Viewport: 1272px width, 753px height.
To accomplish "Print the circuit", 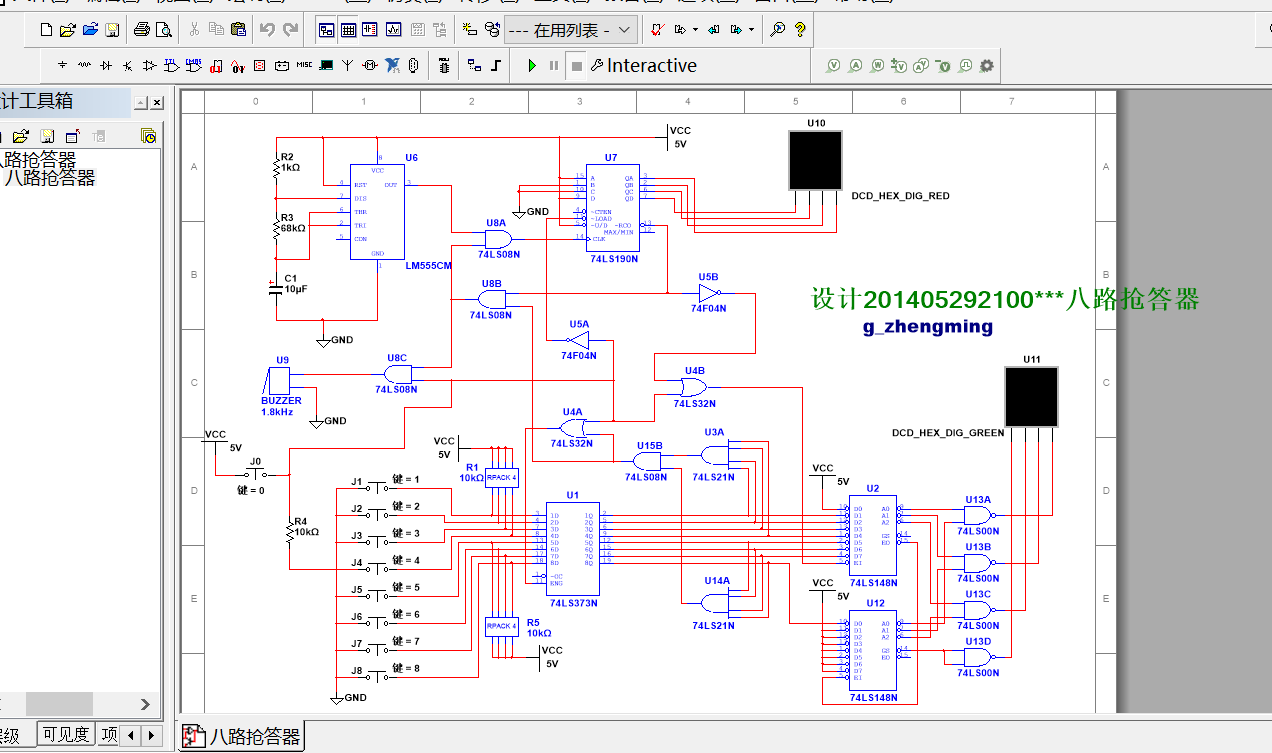I will click(x=142, y=30).
